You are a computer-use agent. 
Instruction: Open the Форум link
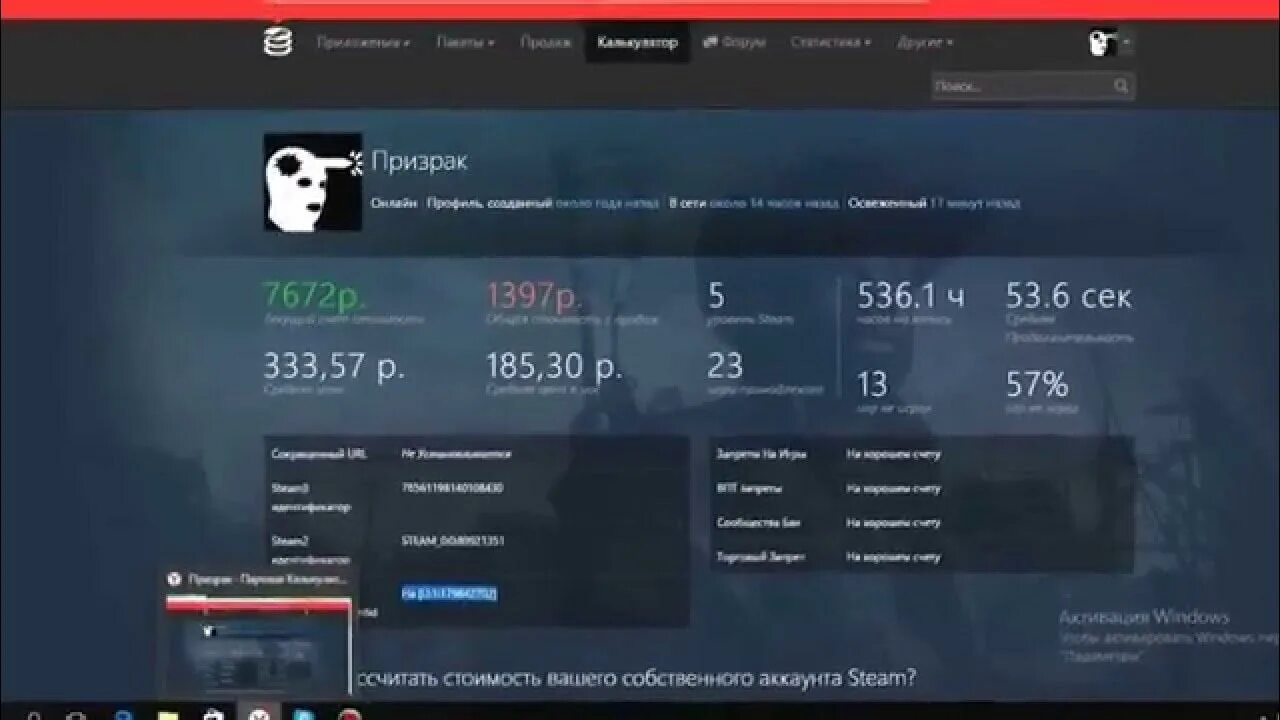734,42
